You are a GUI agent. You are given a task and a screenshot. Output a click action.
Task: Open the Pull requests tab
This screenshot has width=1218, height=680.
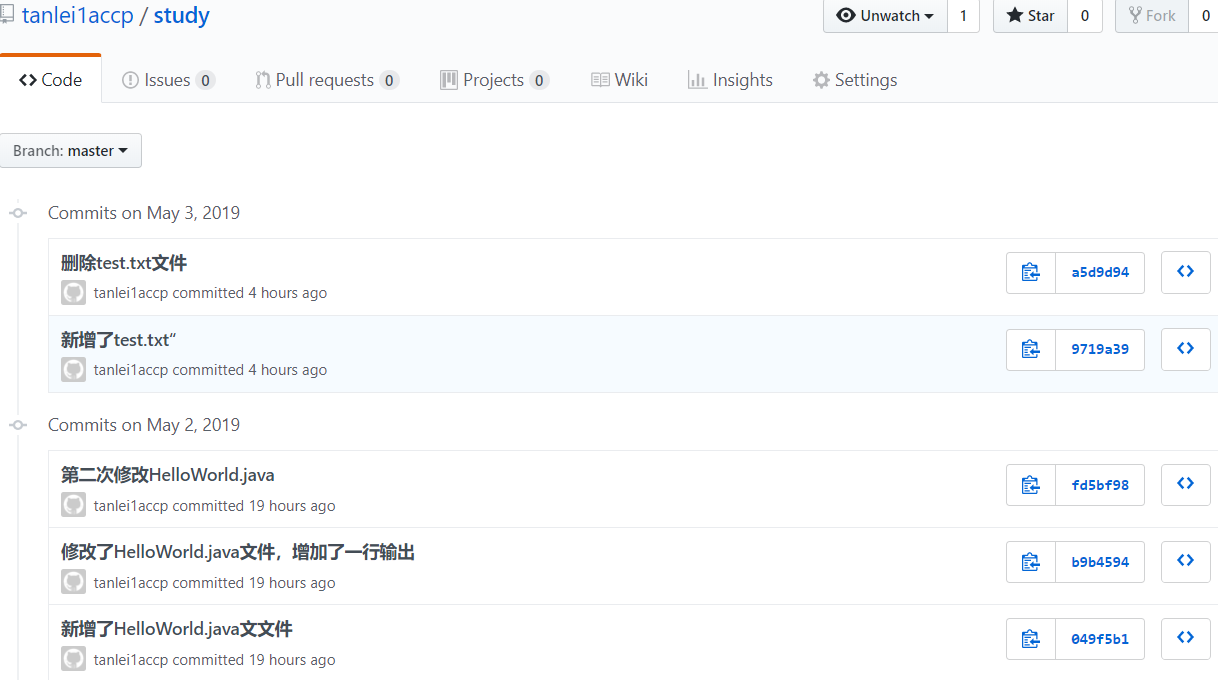click(327, 80)
